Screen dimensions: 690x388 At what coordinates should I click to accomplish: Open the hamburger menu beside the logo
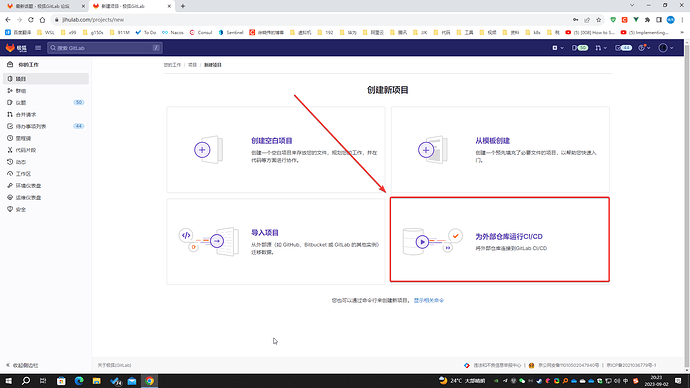(x=38, y=48)
